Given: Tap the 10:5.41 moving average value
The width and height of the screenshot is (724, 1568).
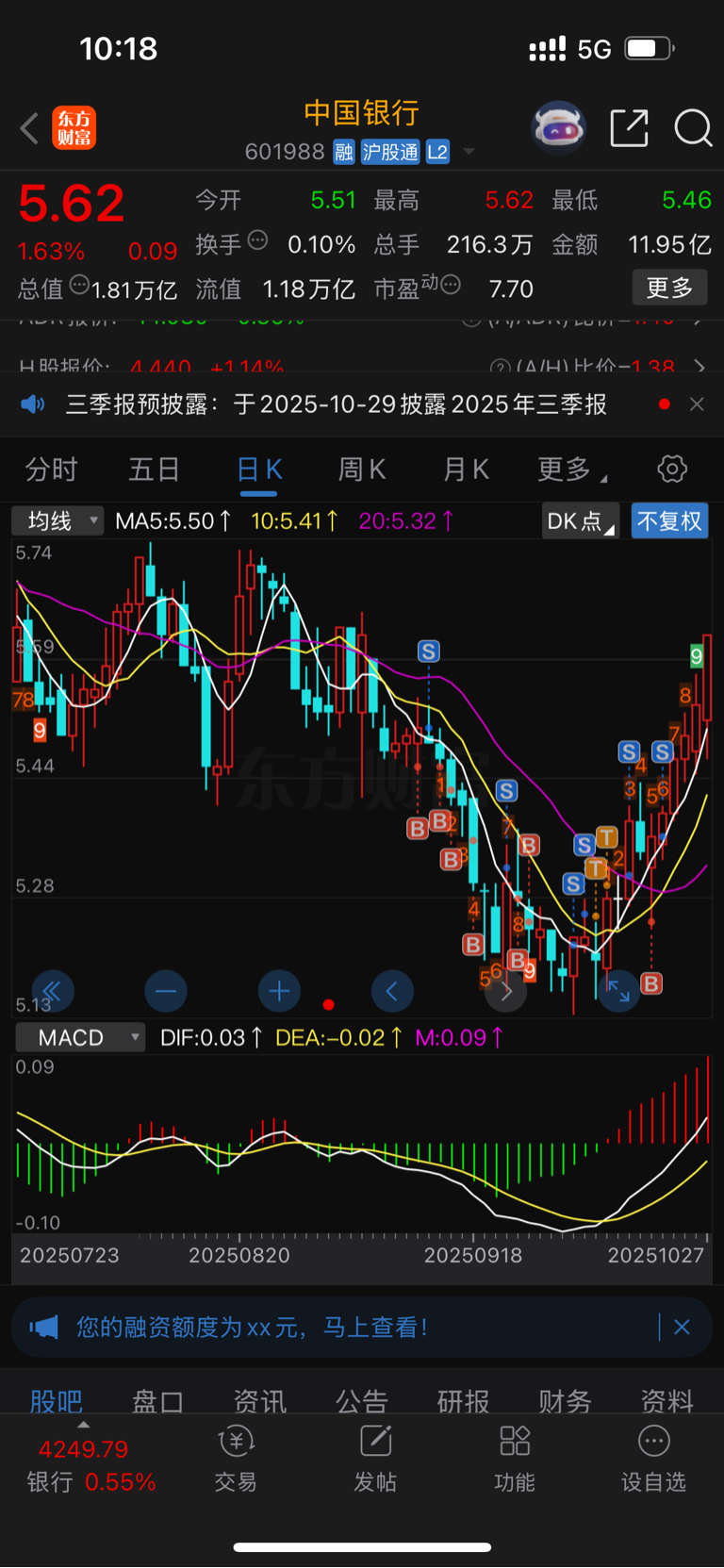Looking at the screenshot, I should pyautogui.click(x=294, y=520).
